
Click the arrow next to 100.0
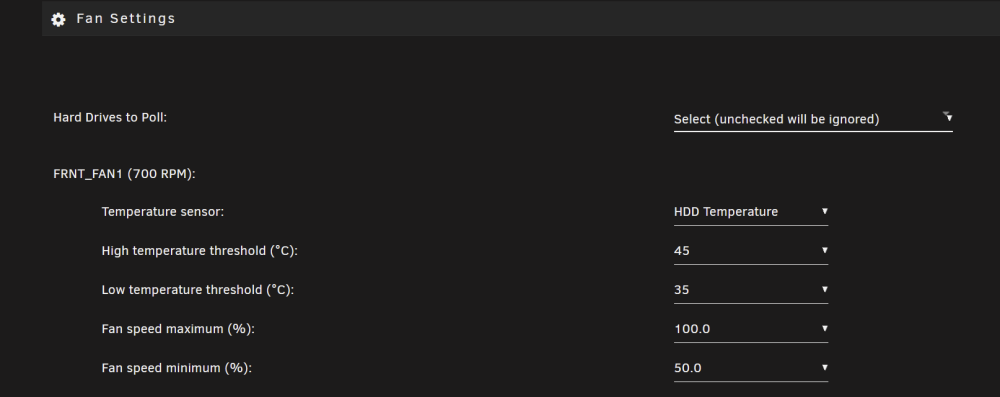[x=825, y=328]
